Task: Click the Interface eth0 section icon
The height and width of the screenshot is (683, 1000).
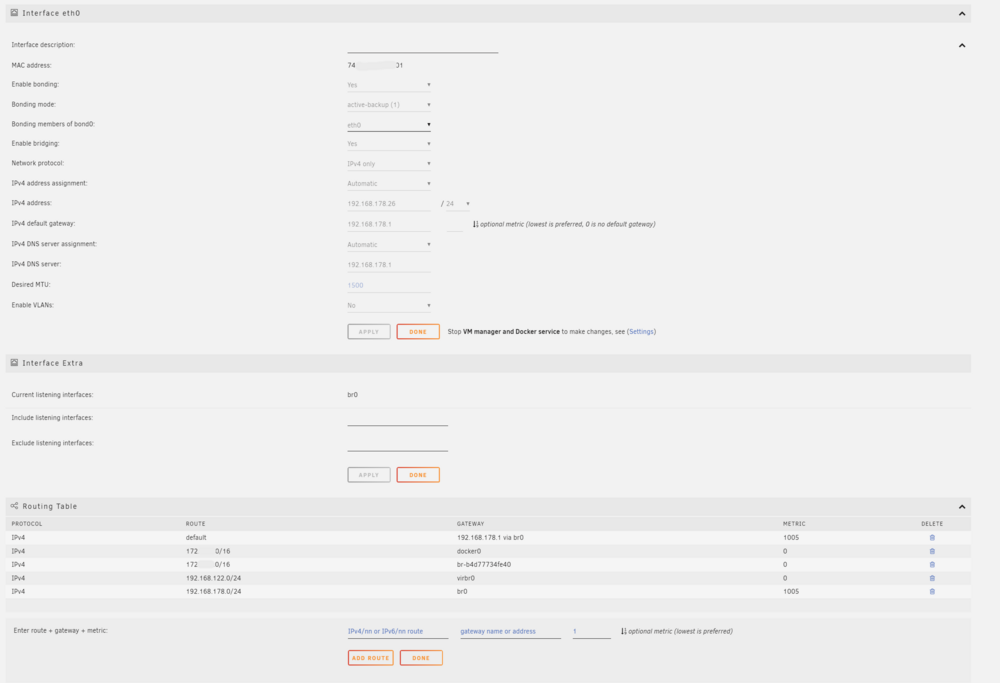Action: tap(14, 13)
